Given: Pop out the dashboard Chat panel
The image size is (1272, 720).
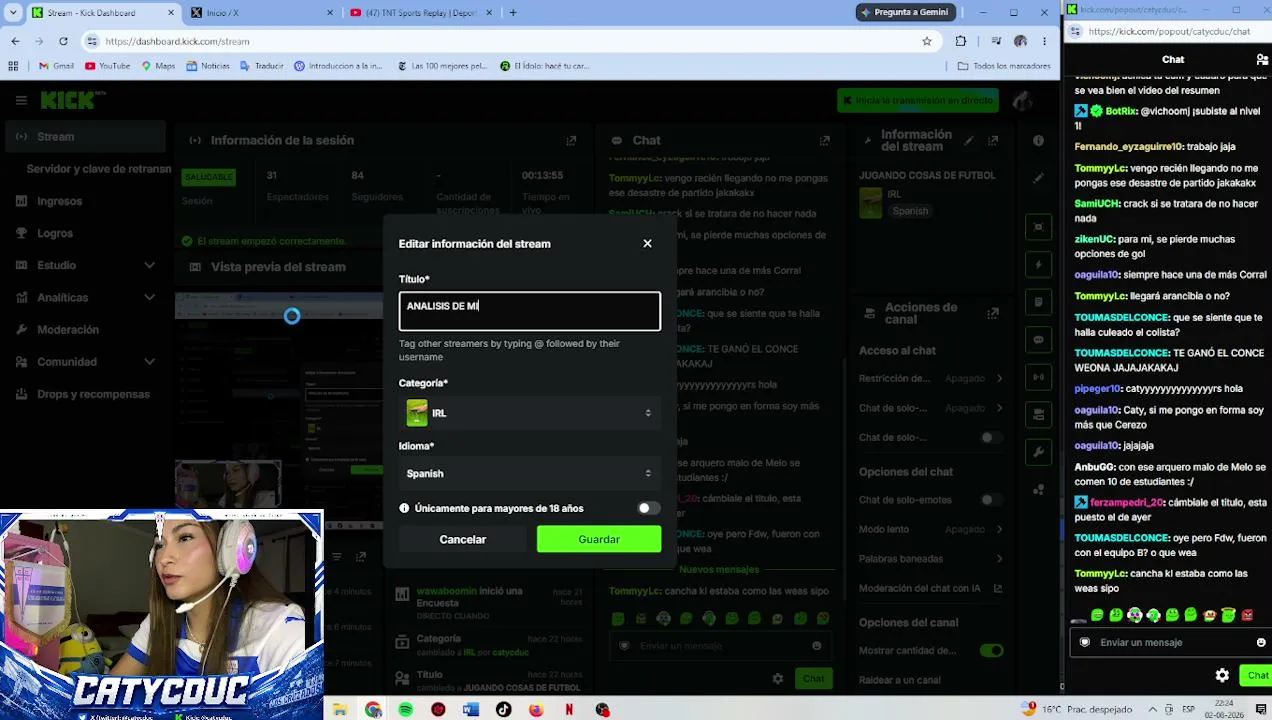Looking at the screenshot, I should (x=824, y=141).
